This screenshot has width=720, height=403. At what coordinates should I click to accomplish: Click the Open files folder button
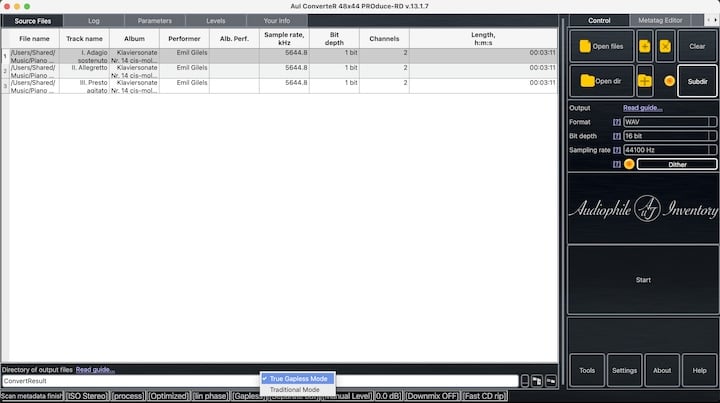point(602,46)
